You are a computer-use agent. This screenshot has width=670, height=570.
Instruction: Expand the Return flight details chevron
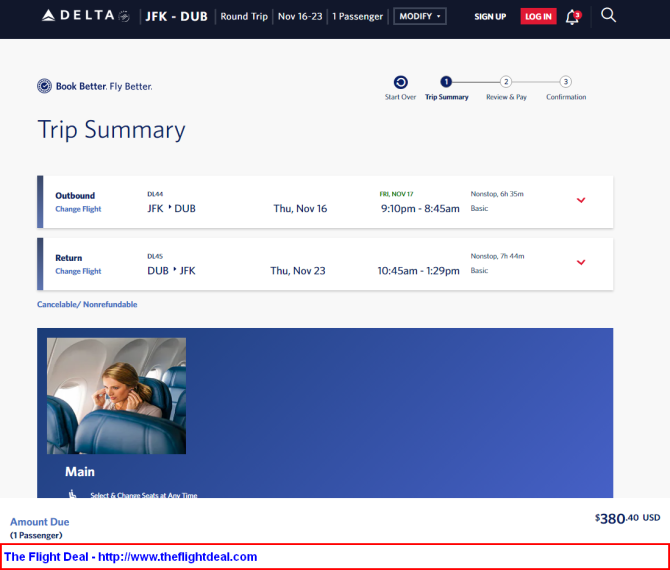pyautogui.click(x=581, y=262)
